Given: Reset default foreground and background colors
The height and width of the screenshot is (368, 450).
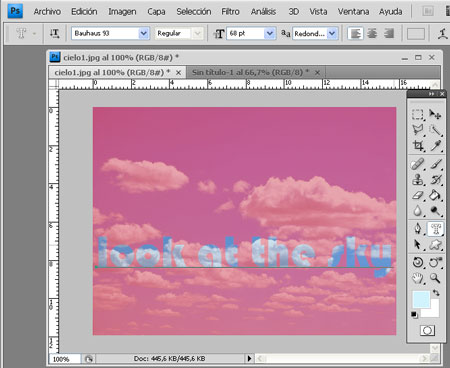Looking at the screenshot, I should (x=414, y=314).
